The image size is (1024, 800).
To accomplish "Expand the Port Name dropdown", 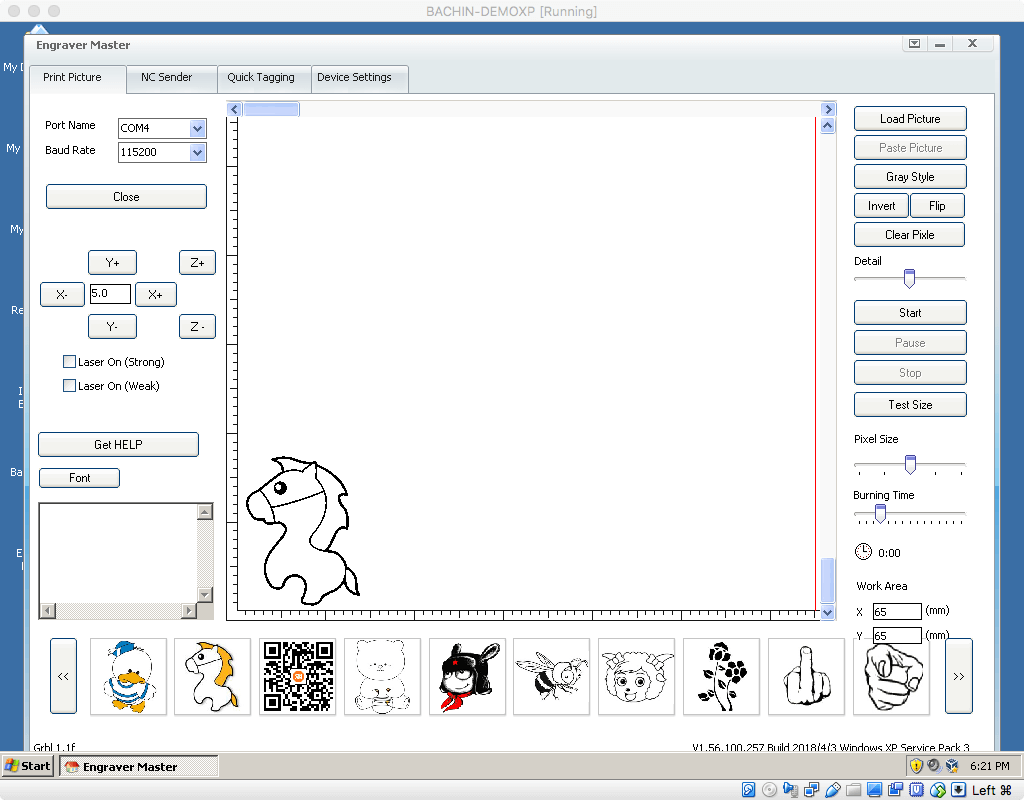I will click(x=197, y=128).
